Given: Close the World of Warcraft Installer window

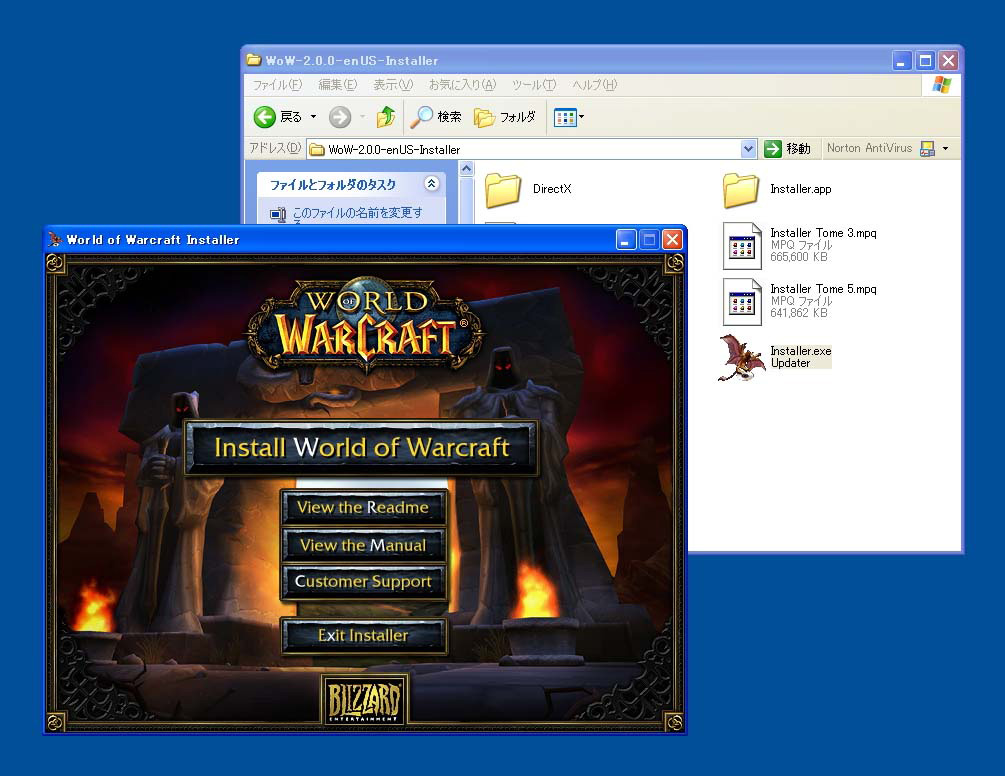Looking at the screenshot, I should (672, 240).
